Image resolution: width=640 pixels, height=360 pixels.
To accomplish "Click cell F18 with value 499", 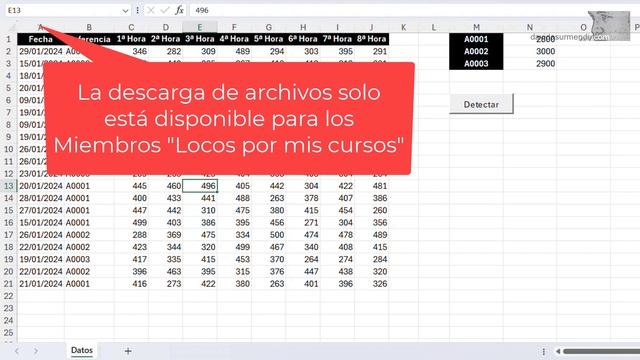I will (234, 247).
